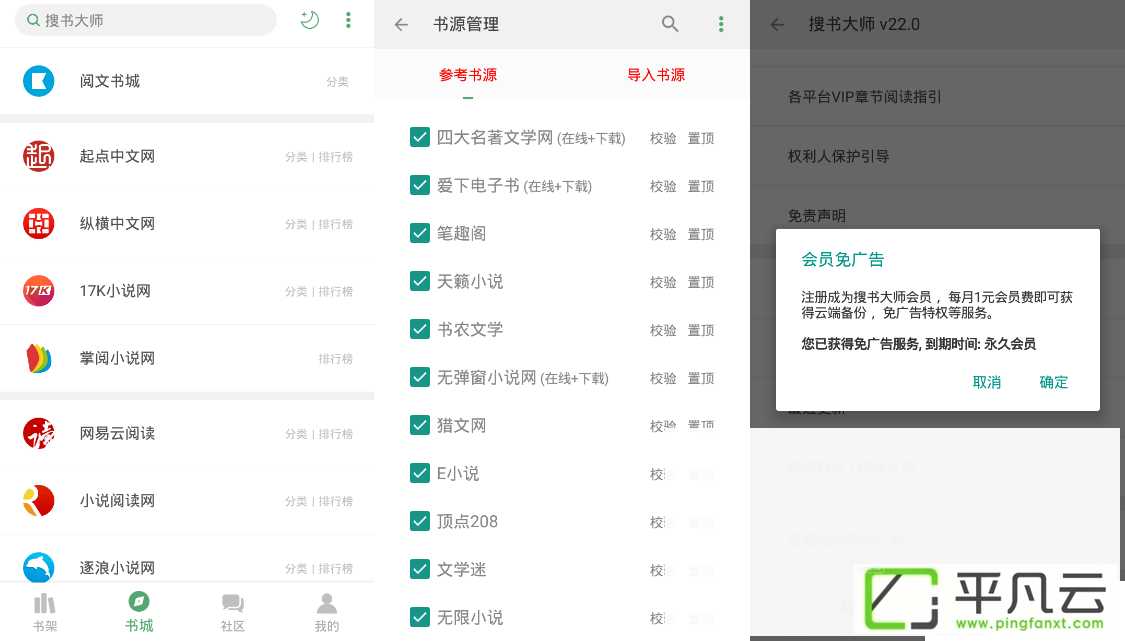Viewport: 1125px width, 641px height.
Task: Toggle the 文学迷 checkbox
Action: point(420,569)
